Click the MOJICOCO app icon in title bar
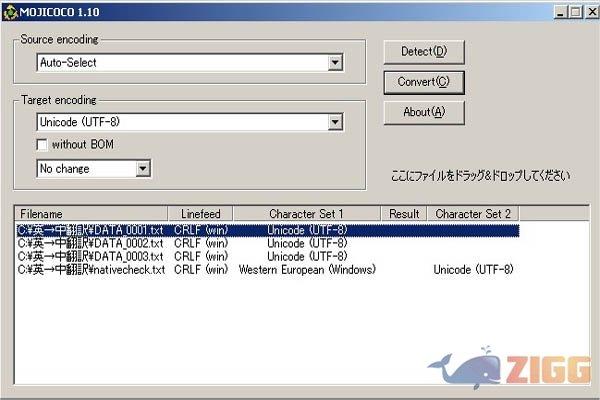Viewport: 600px width, 400px height. pyautogui.click(x=12, y=11)
